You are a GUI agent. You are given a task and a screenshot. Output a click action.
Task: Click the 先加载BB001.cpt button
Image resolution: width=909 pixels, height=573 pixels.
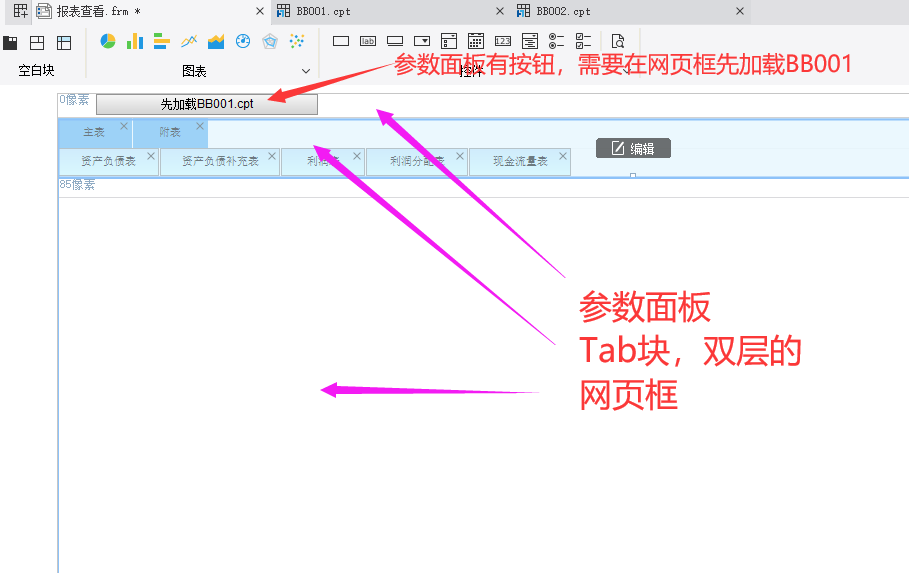(207, 104)
